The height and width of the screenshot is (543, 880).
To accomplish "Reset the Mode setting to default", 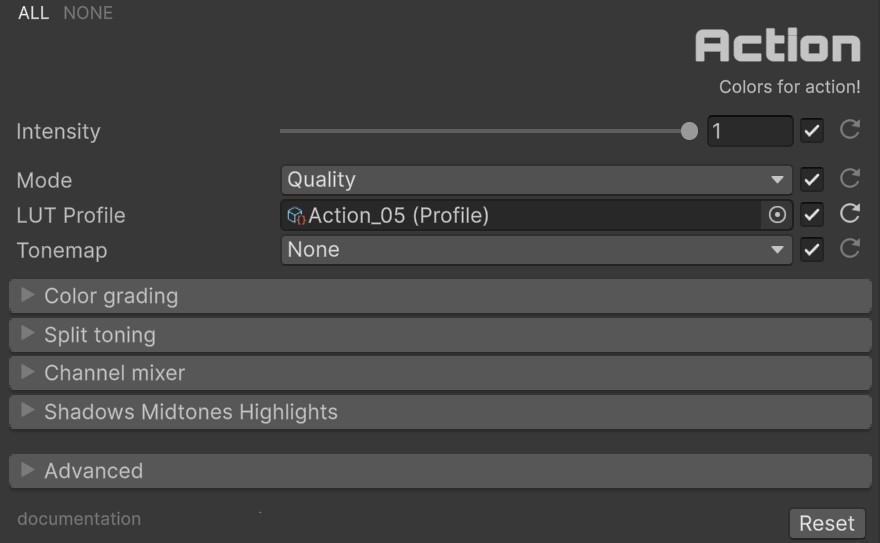I will coord(850,179).
